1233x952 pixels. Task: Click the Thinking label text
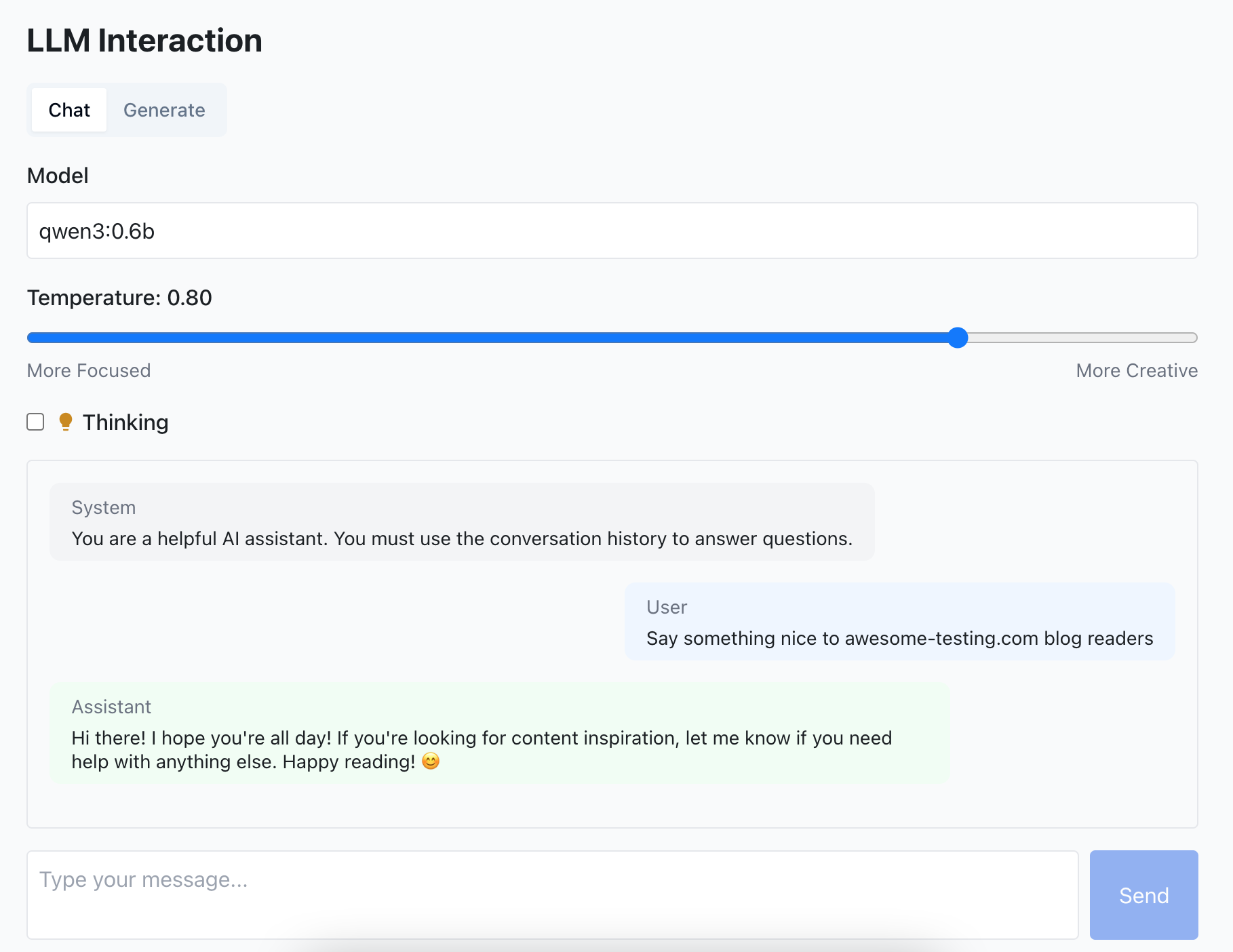click(x=125, y=422)
